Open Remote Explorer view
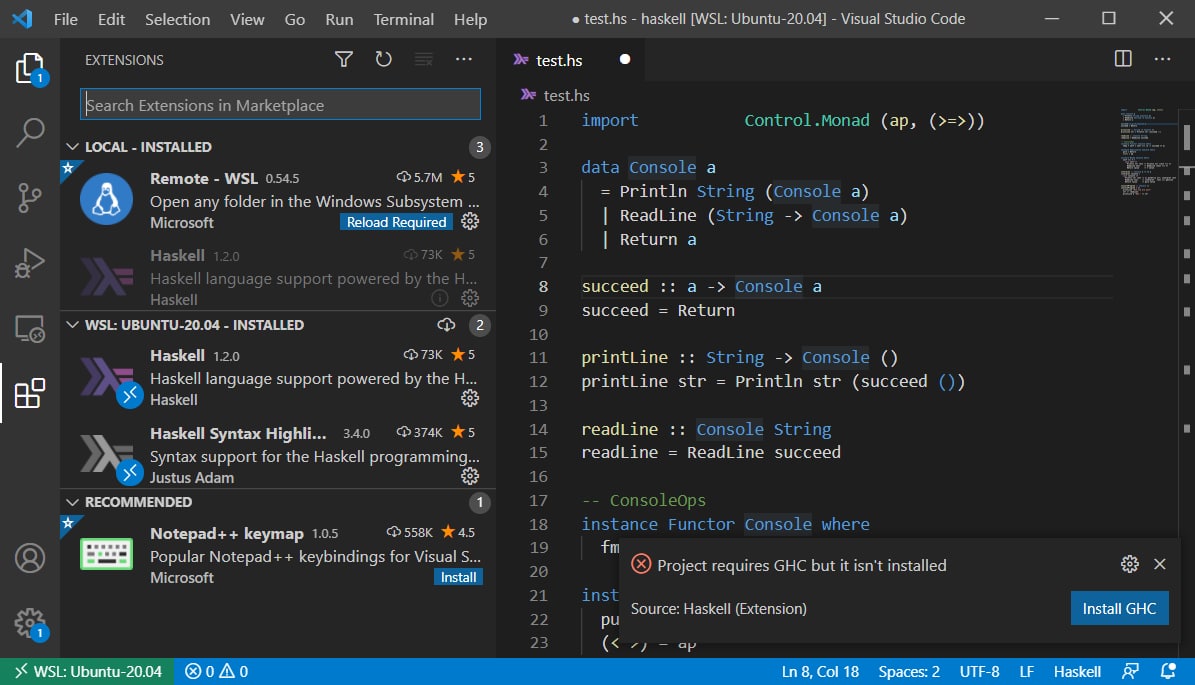 pos(30,329)
